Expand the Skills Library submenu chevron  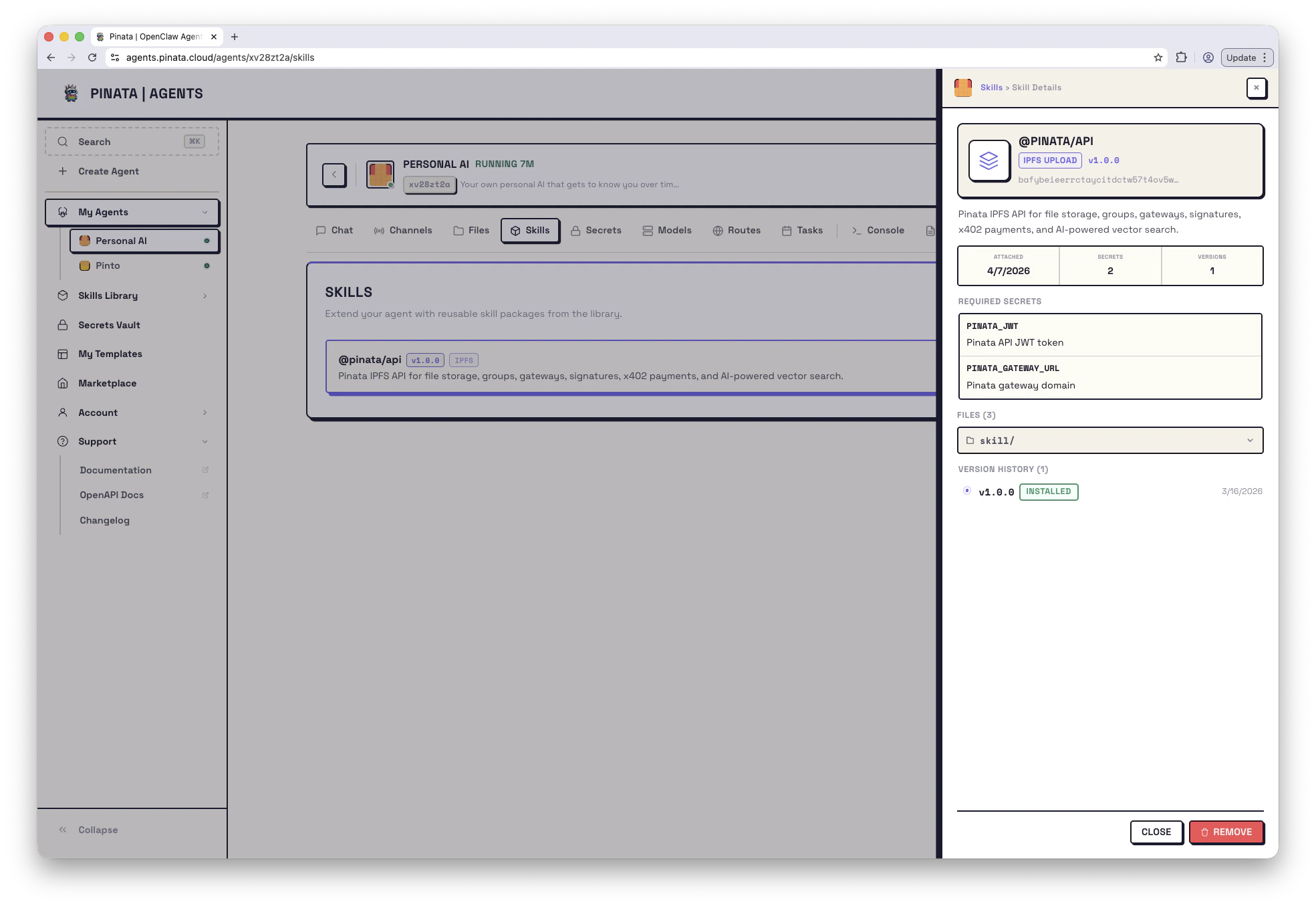205,296
